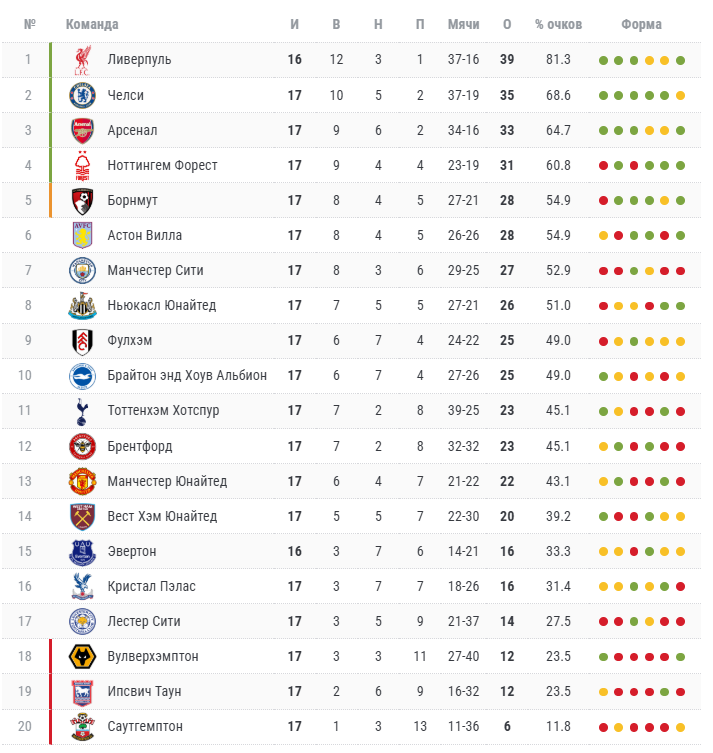Click the % очков column header
Viewport: 713px width, 753px height.
[558, 24]
